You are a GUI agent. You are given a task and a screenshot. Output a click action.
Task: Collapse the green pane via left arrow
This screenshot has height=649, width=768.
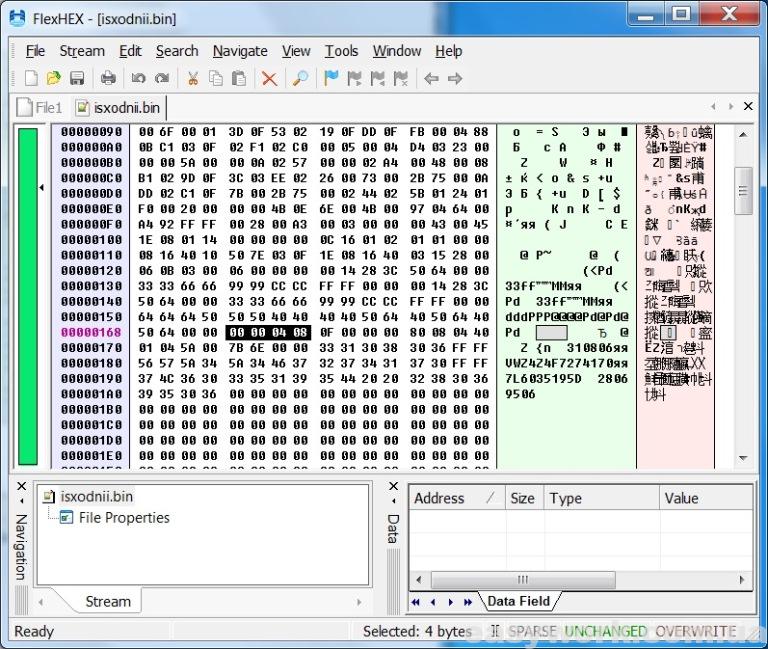[x=42, y=187]
